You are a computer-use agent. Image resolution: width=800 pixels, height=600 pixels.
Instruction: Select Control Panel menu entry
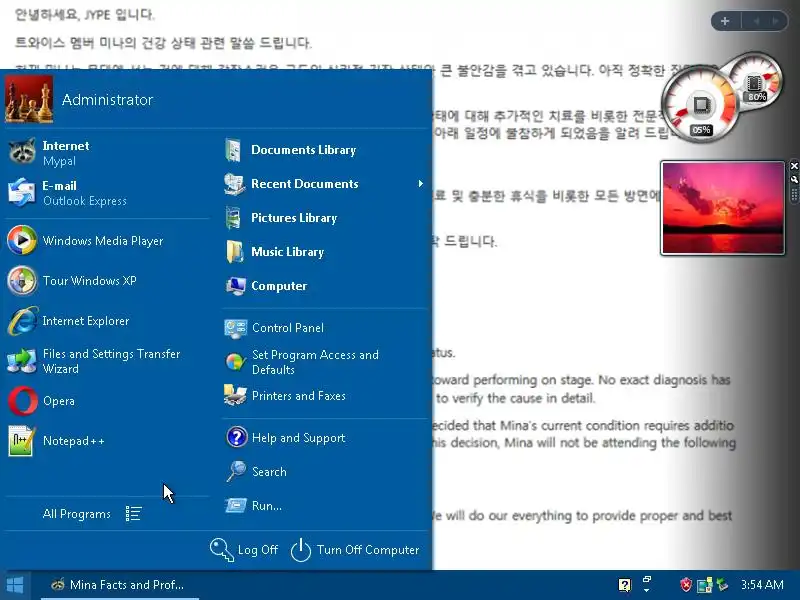(324, 328)
